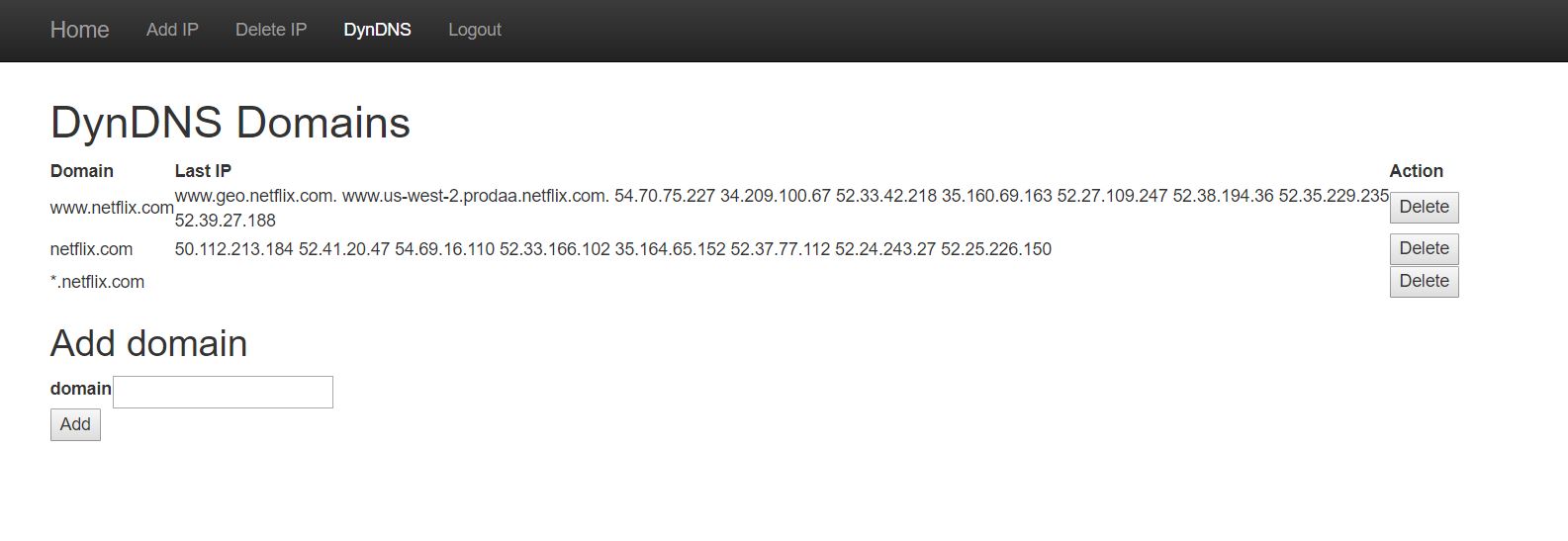
Task: Select the *.netflix.com domain name cell
Action: tap(97, 282)
